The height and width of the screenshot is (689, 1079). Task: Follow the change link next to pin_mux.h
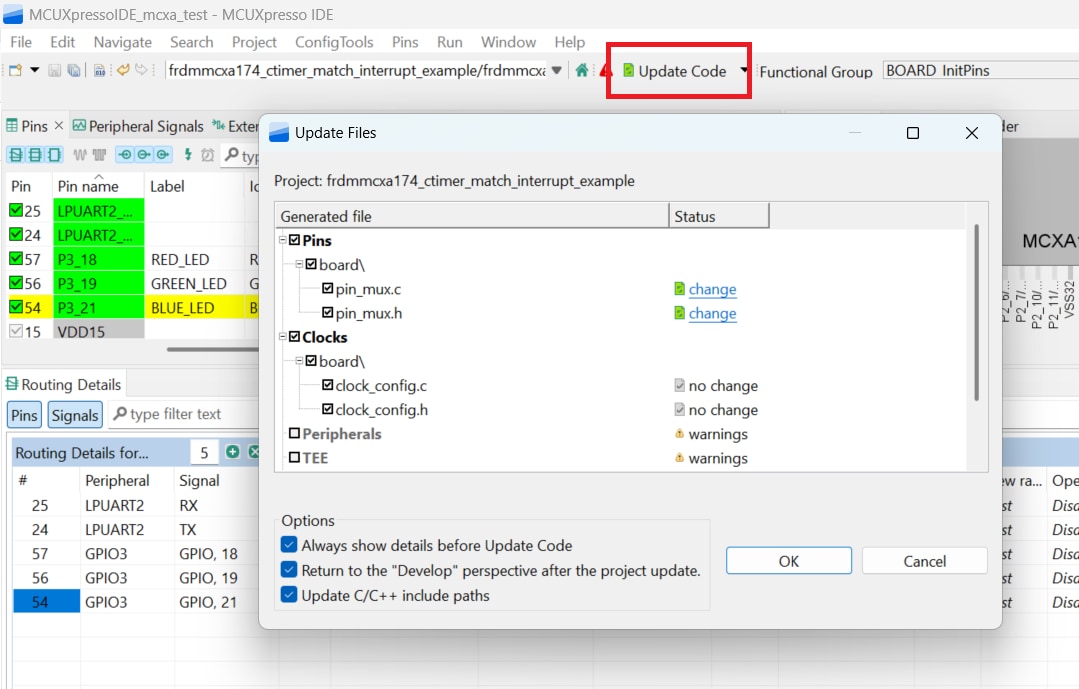pyautogui.click(x=714, y=314)
